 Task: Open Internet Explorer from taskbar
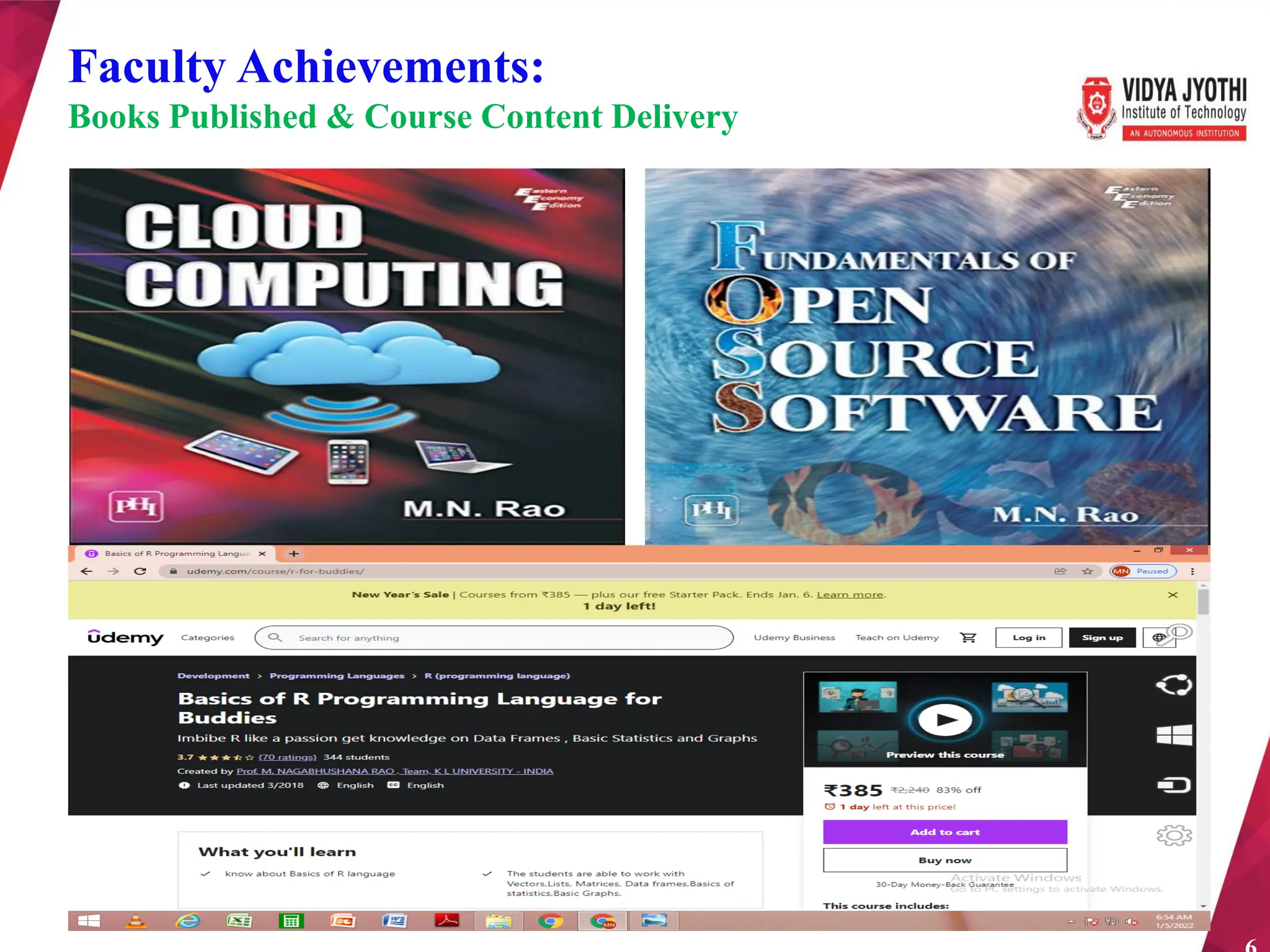tap(188, 921)
